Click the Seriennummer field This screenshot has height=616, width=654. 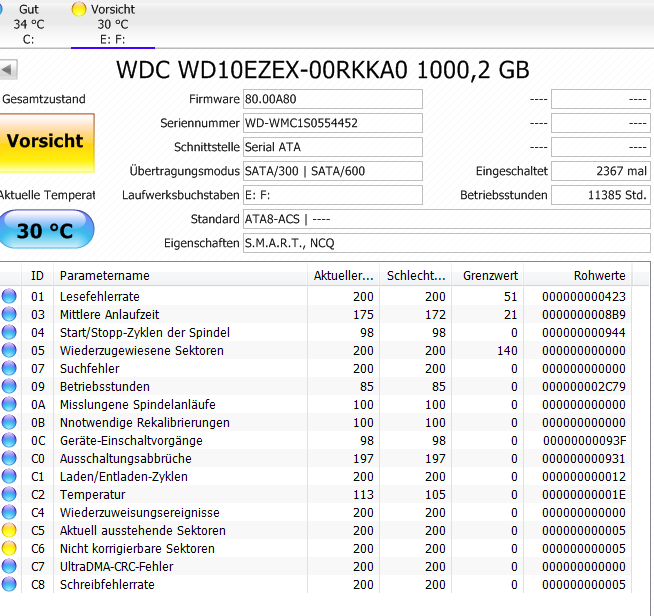click(x=333, y=123)
